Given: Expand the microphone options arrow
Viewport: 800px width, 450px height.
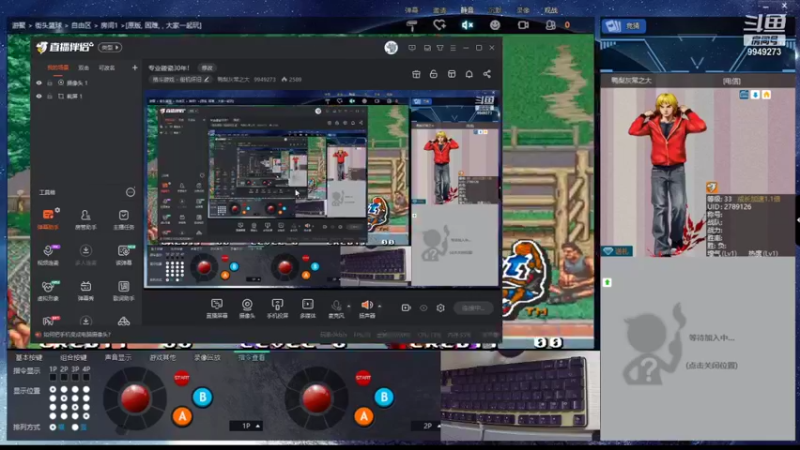Looking at the screenshot, I should tap(349, 306).
